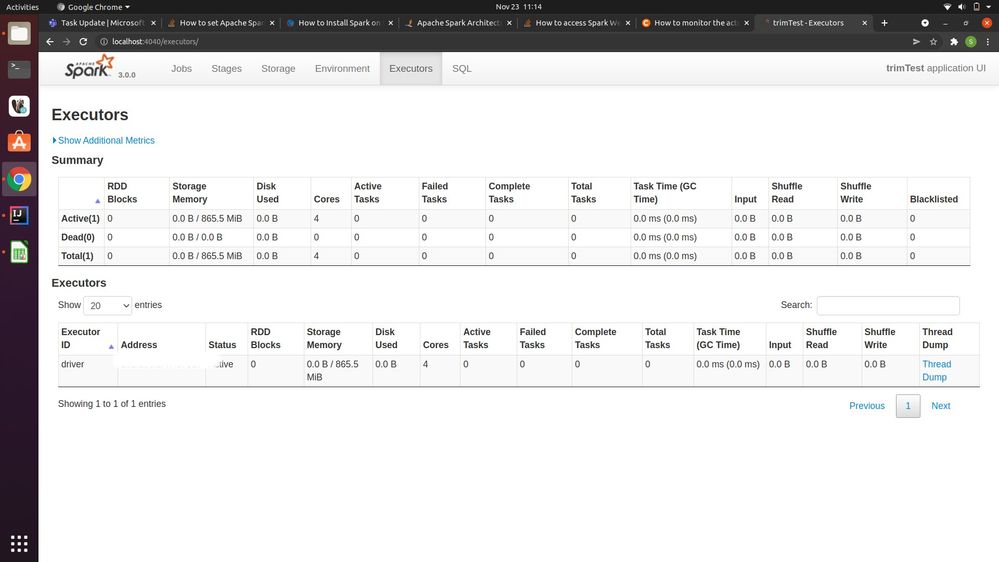Expand Show Additional Metrics
Screen dimensions: 999x562
point(105,141)
